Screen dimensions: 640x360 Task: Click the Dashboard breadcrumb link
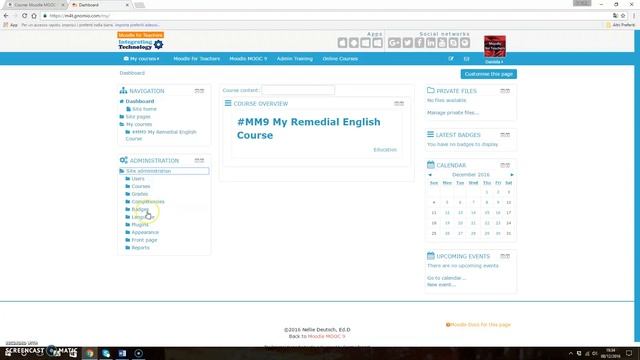click(132, 73)
